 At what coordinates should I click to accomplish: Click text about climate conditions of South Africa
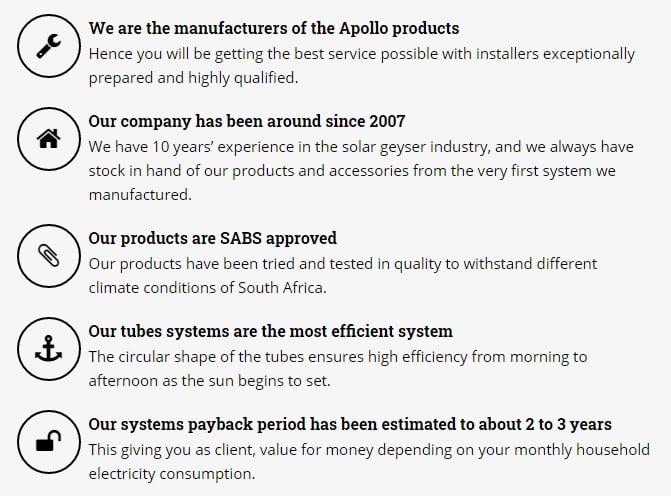click(x=343, y=276)
